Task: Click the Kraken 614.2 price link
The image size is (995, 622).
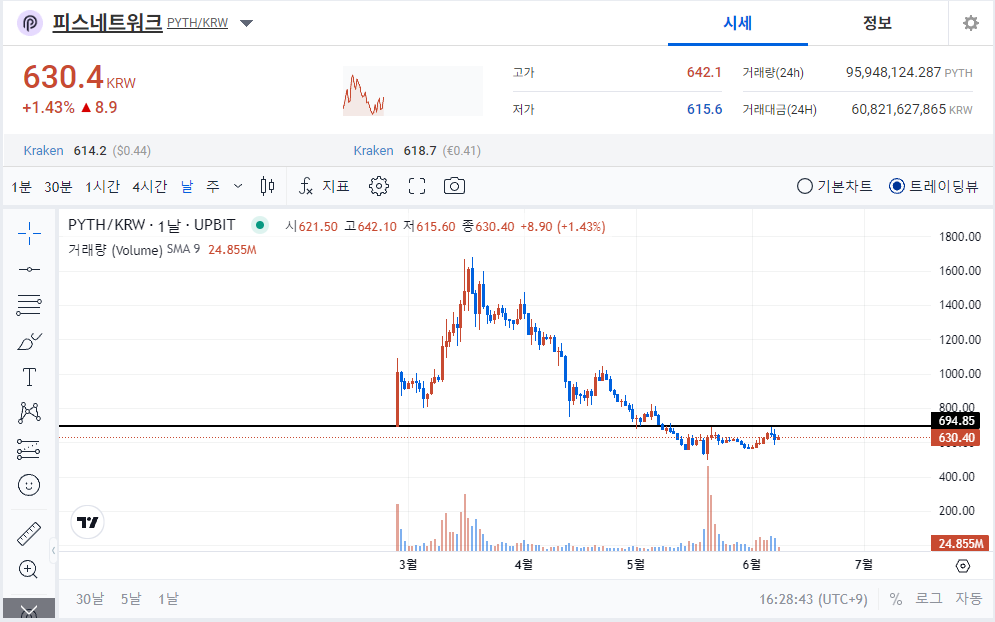Action: pos(64,150)
